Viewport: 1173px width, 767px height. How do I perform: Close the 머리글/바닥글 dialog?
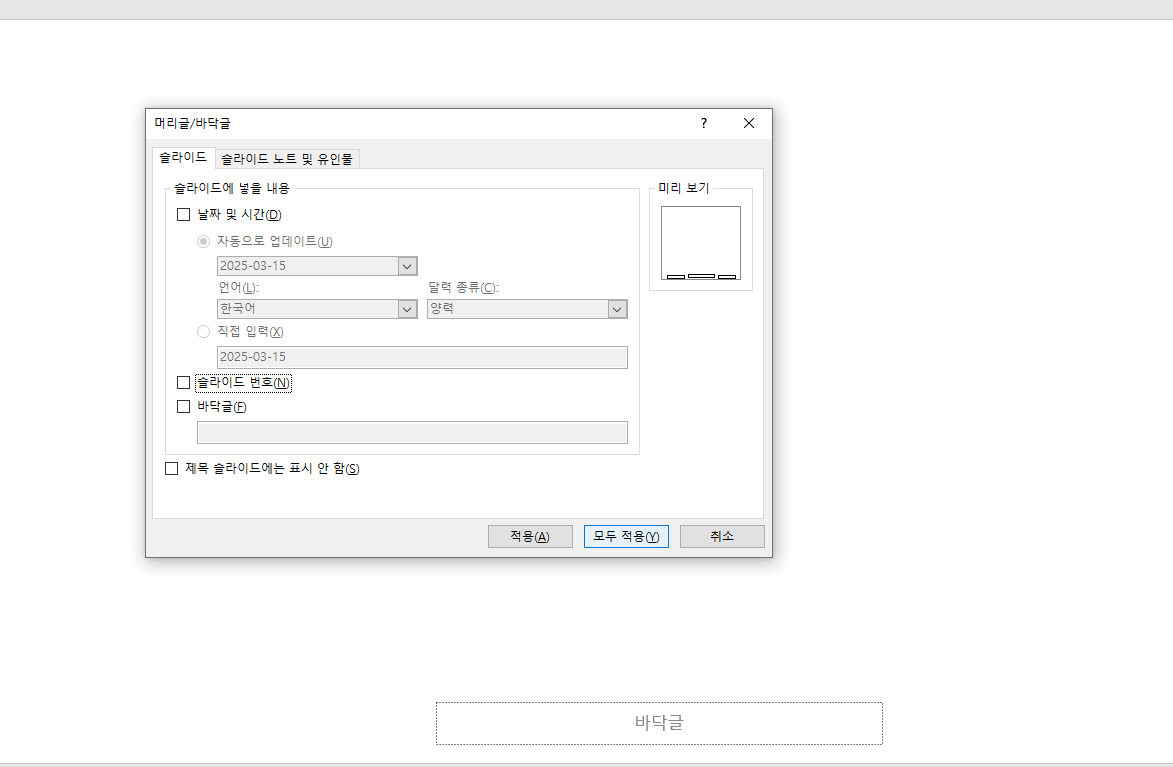748,123
